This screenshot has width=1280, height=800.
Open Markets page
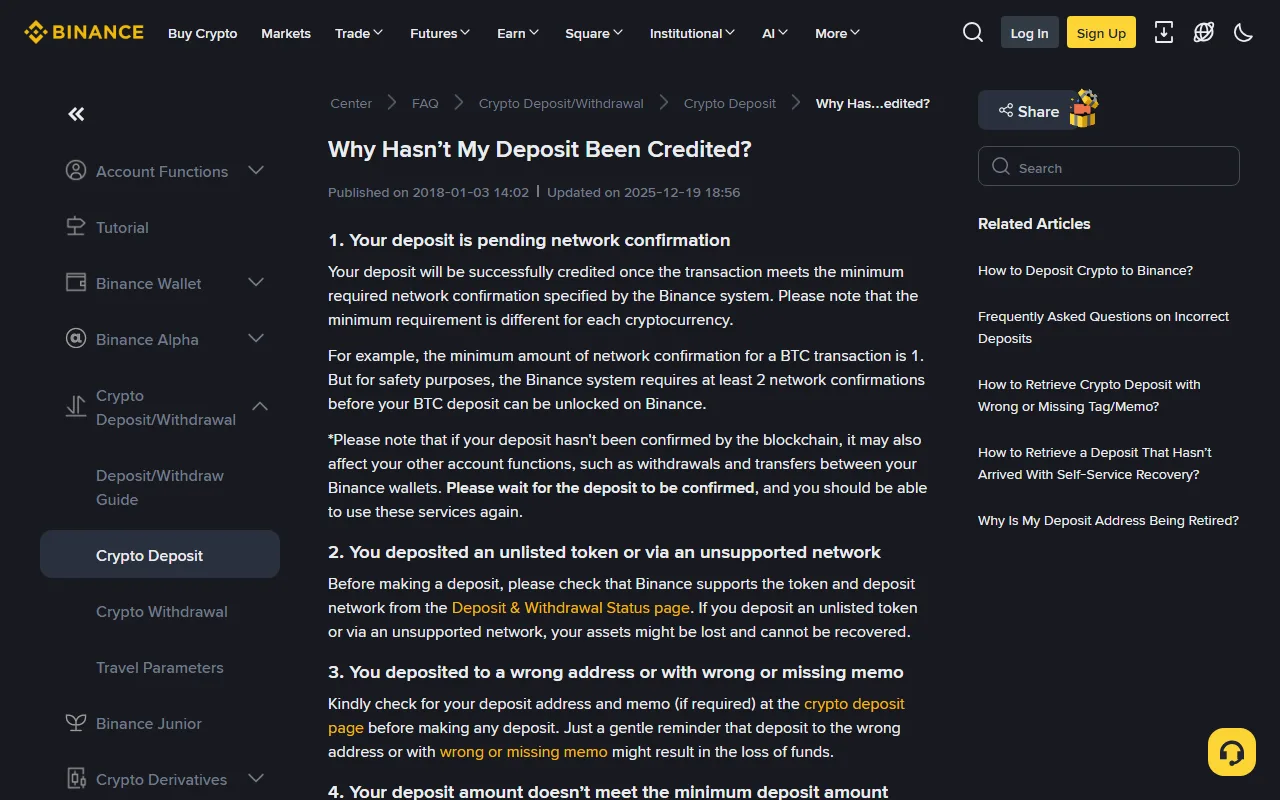286,33
